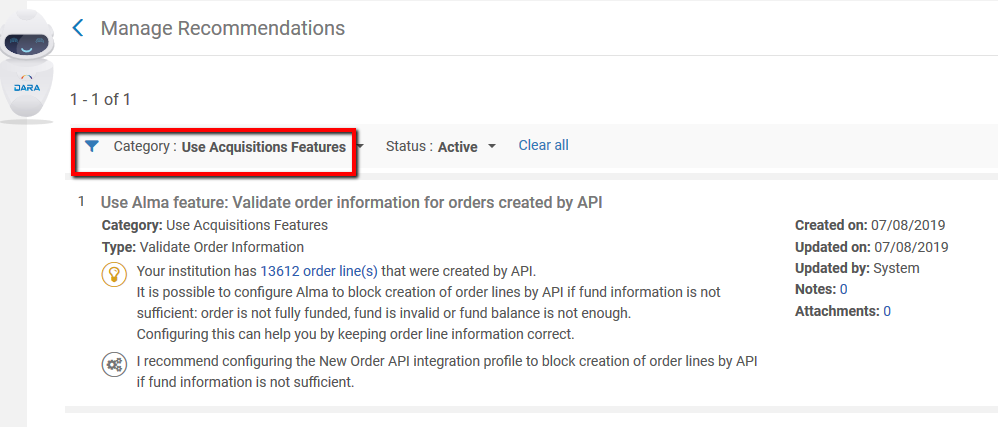Select the 'Type: Validate Order Information' text
This screenshot has height=427, width=998.
[x=202, y=247]
